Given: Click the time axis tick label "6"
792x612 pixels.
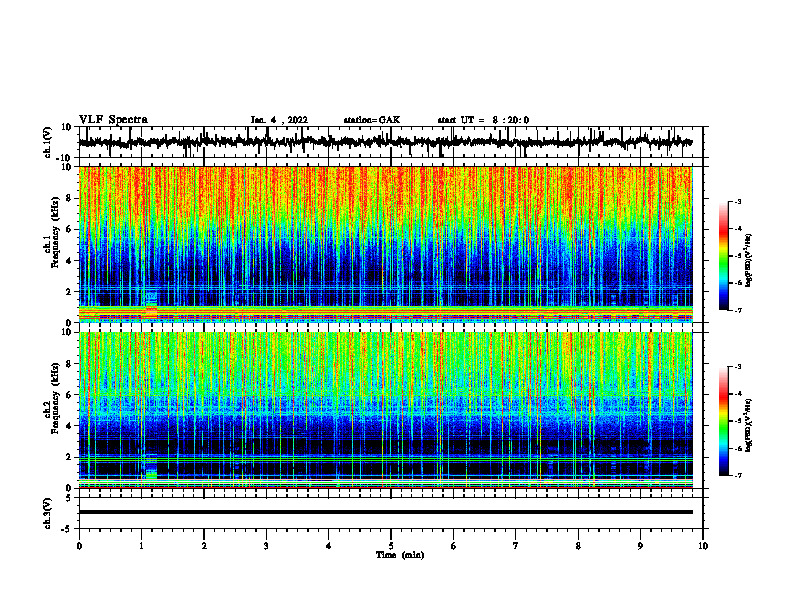Looking at the screenshot, I should [453, 546].
